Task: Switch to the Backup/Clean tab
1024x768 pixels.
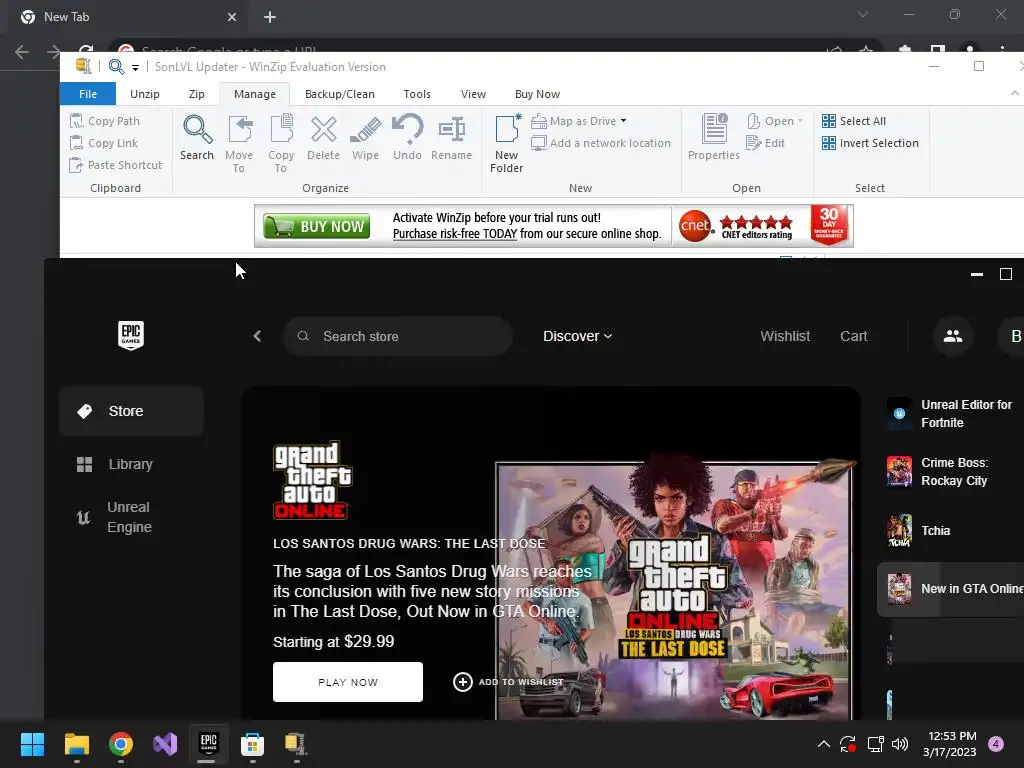Action: 340,94
